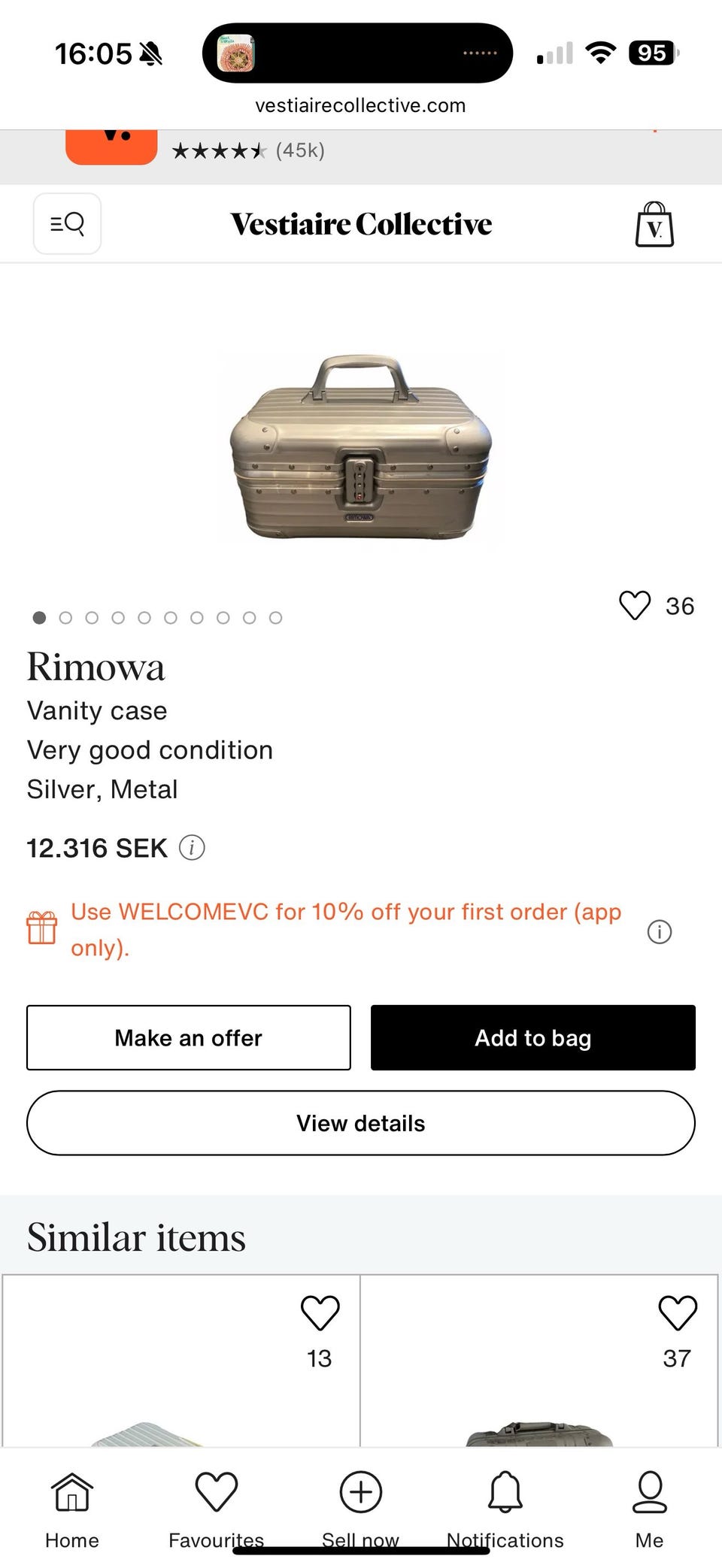Open the search menu icon

(67, 223)
